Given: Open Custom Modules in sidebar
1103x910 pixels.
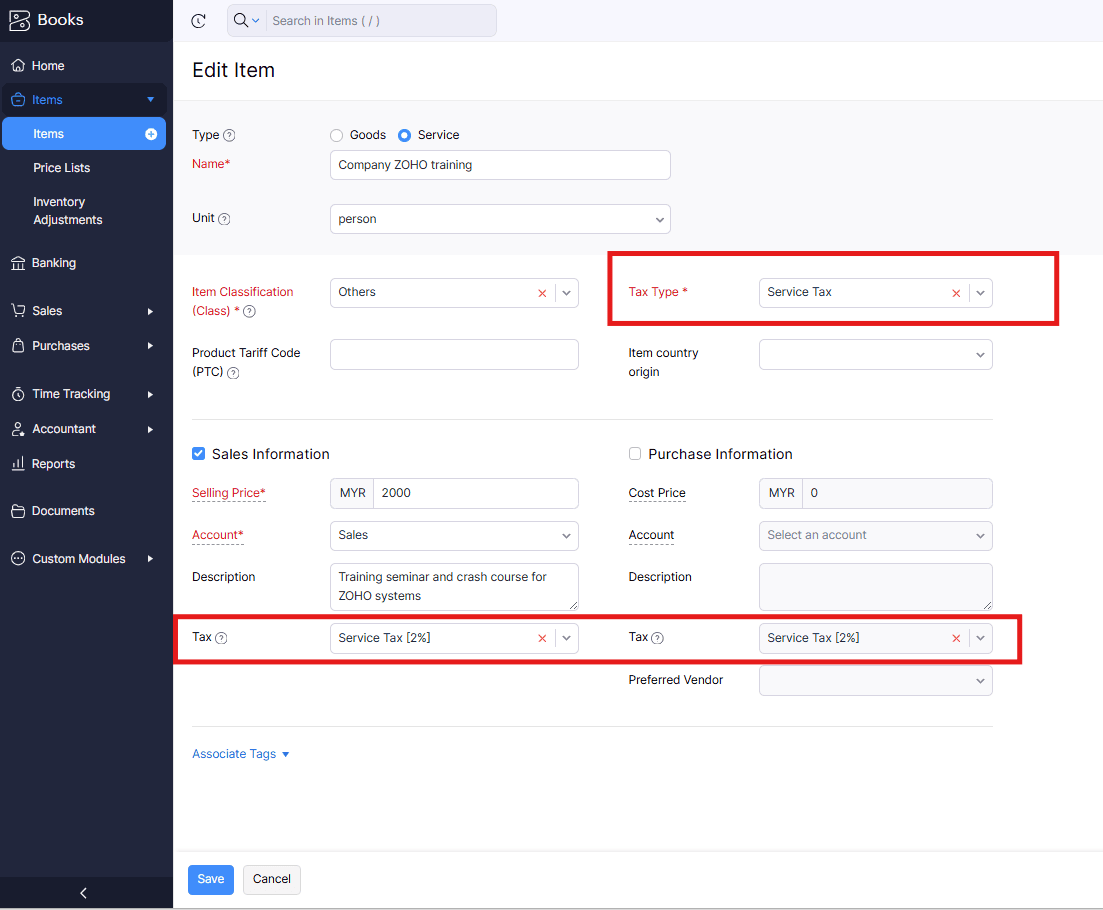Looking at the screenshot, I should pyautogui.click(x=83, y=559).
